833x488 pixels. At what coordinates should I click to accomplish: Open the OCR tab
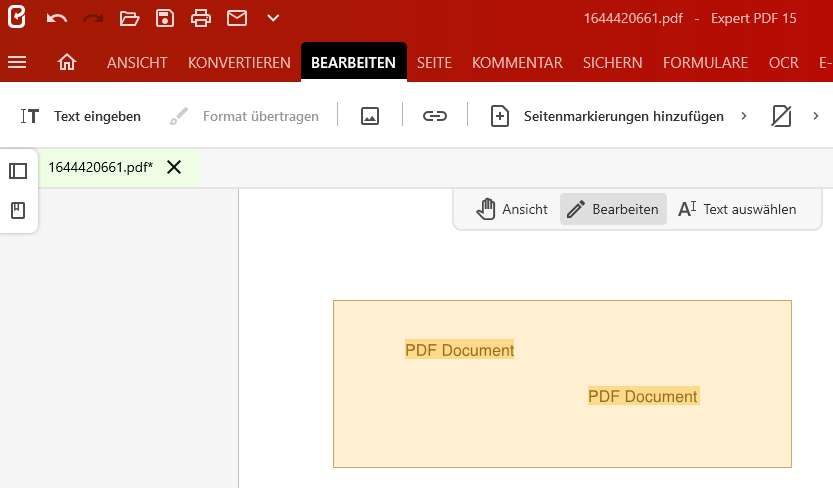(x=784, y=63)
